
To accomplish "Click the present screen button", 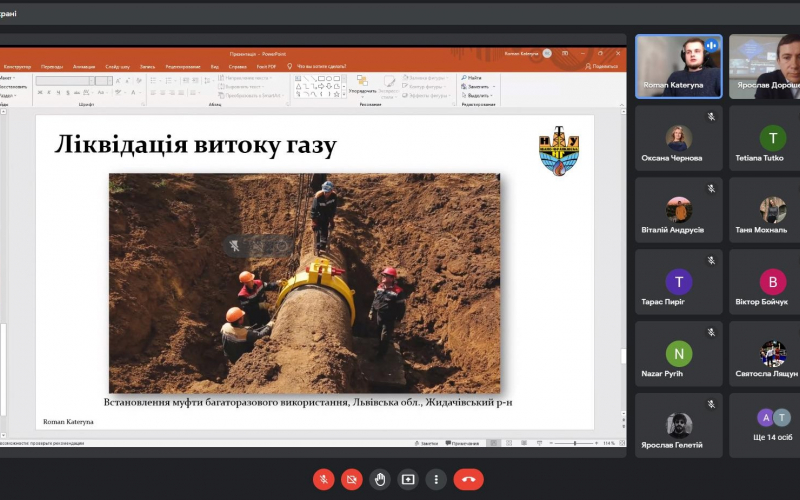I will [408, 479].
